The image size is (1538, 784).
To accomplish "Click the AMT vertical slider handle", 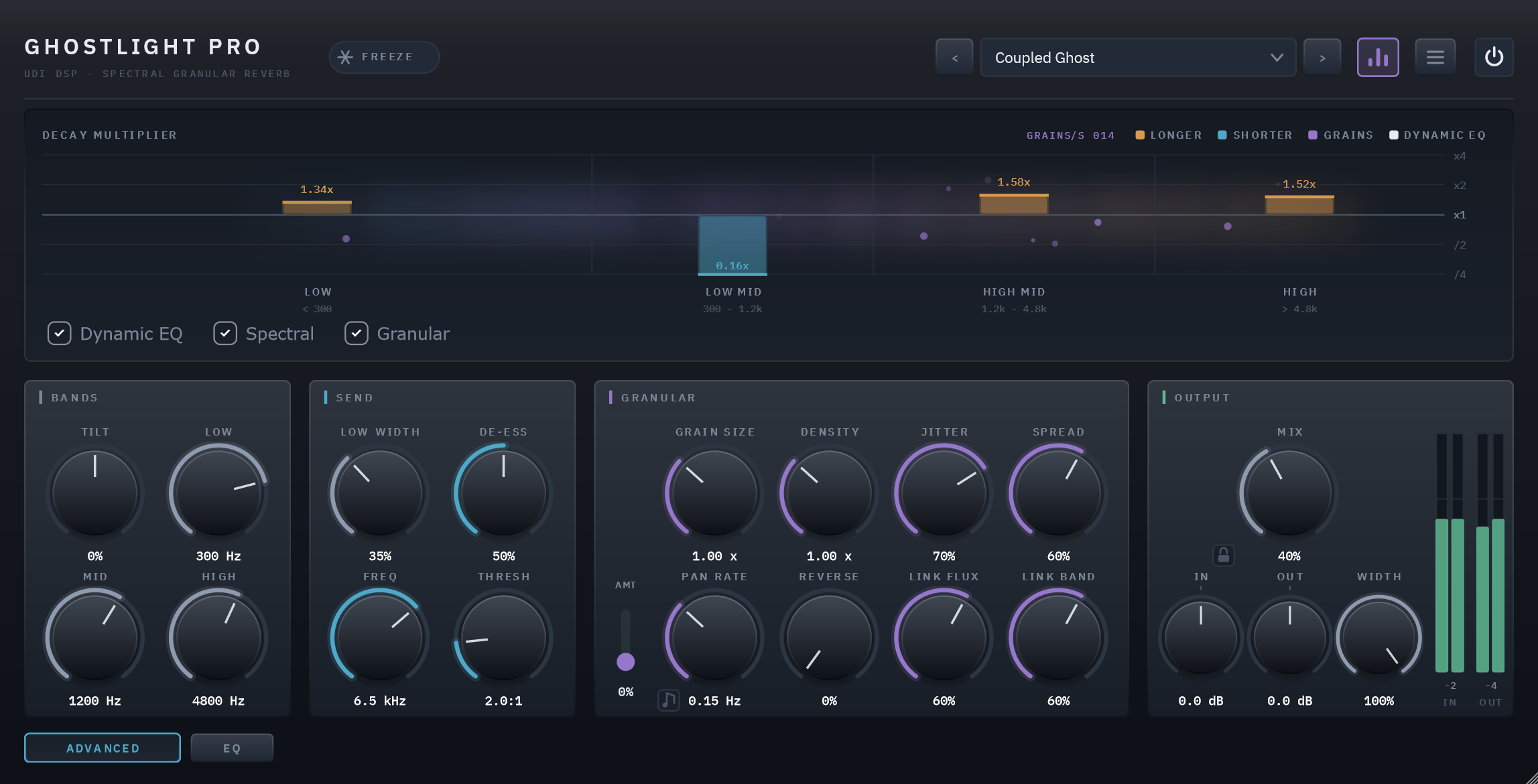I will pos(625,662).
